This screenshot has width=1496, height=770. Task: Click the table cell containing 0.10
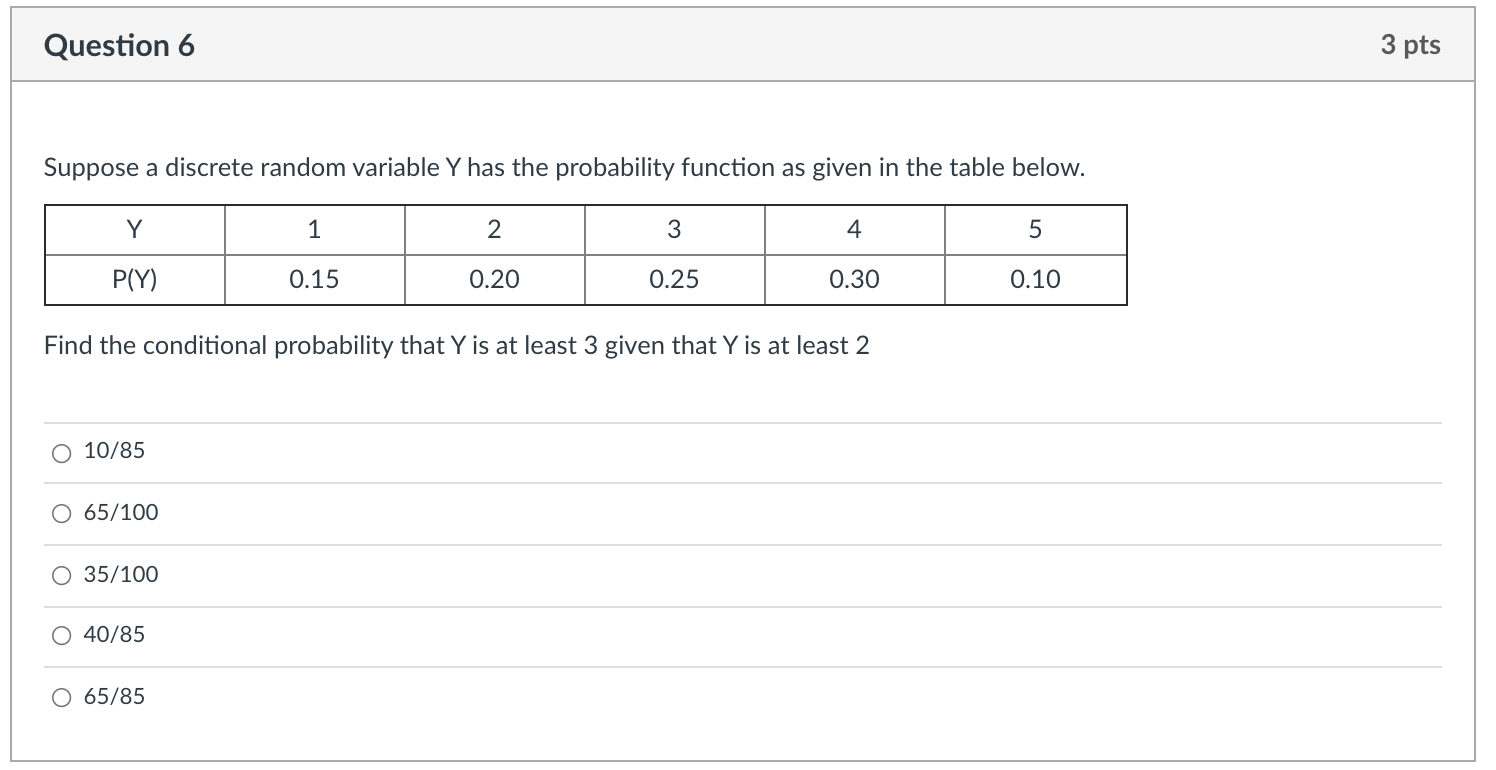pyautogui.click(x=1035, y=279)
